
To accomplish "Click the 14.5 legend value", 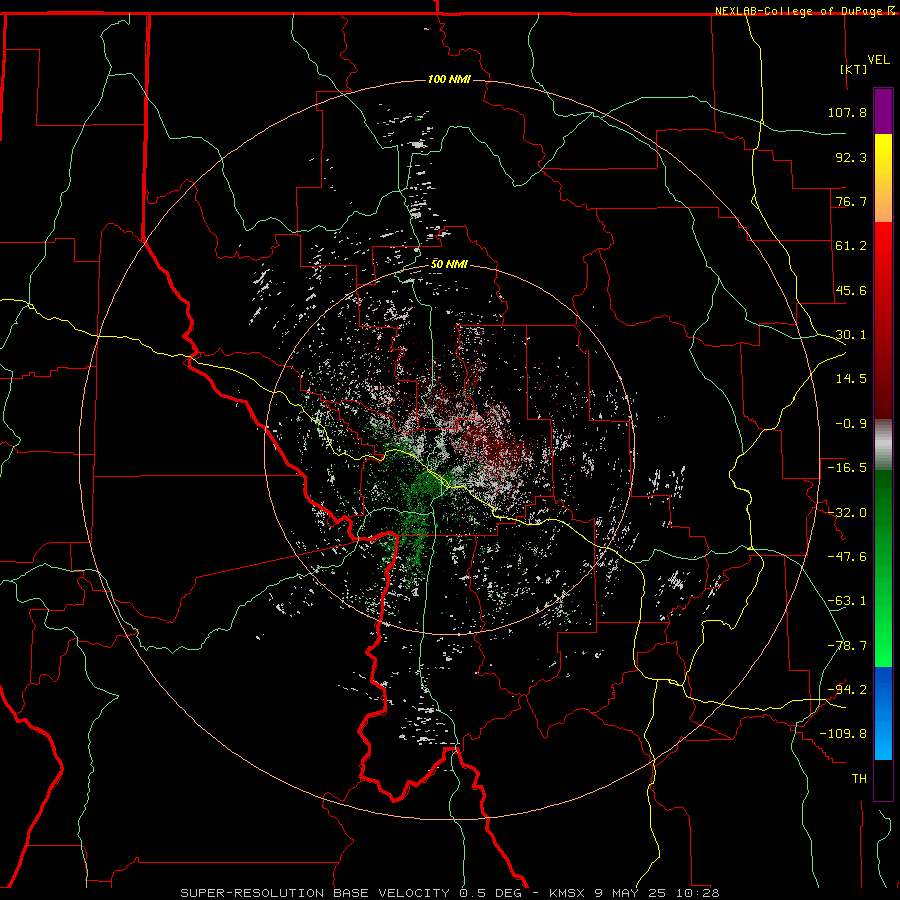I will pos(851,379).
